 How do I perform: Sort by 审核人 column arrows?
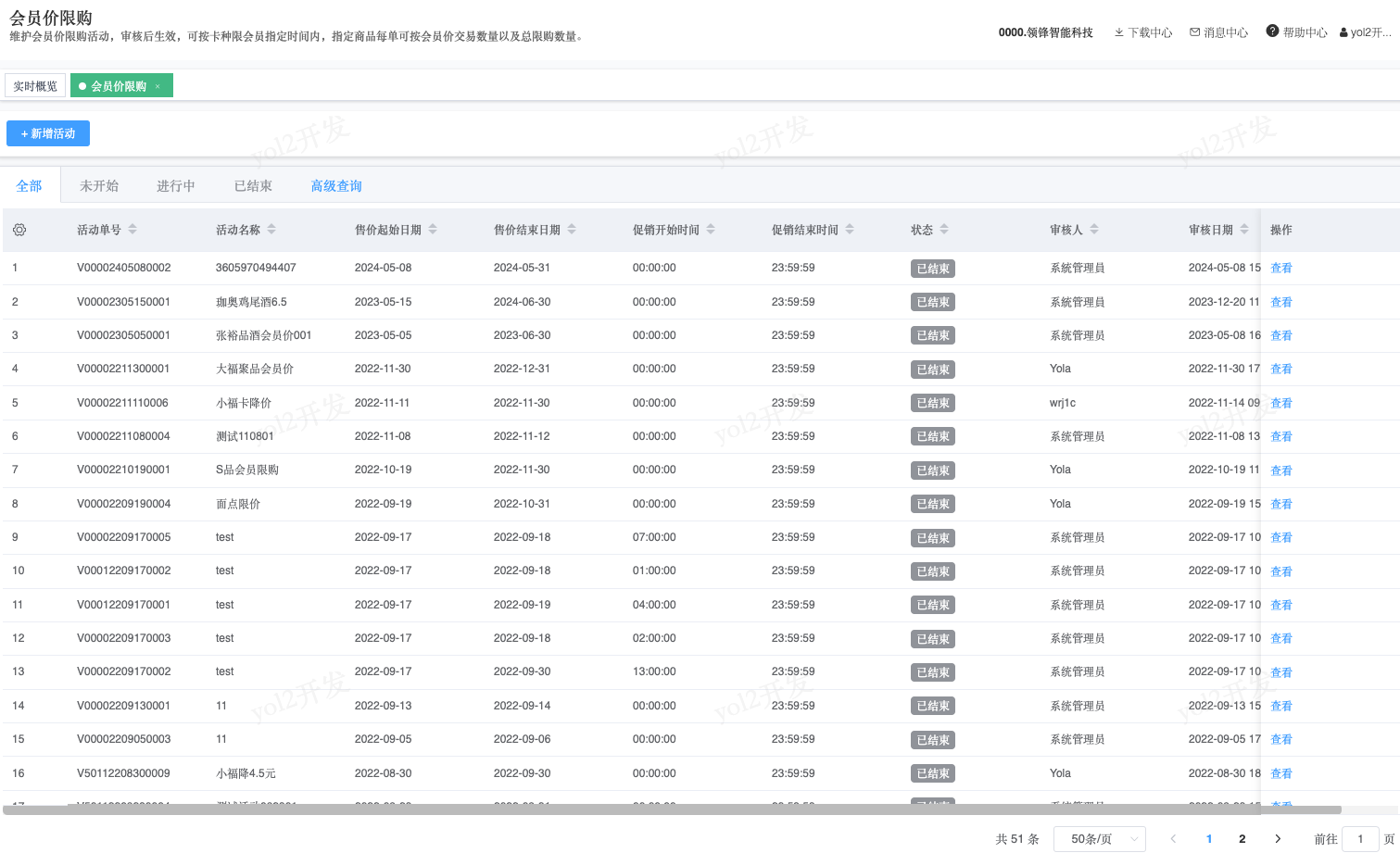tap(1094, 230)
